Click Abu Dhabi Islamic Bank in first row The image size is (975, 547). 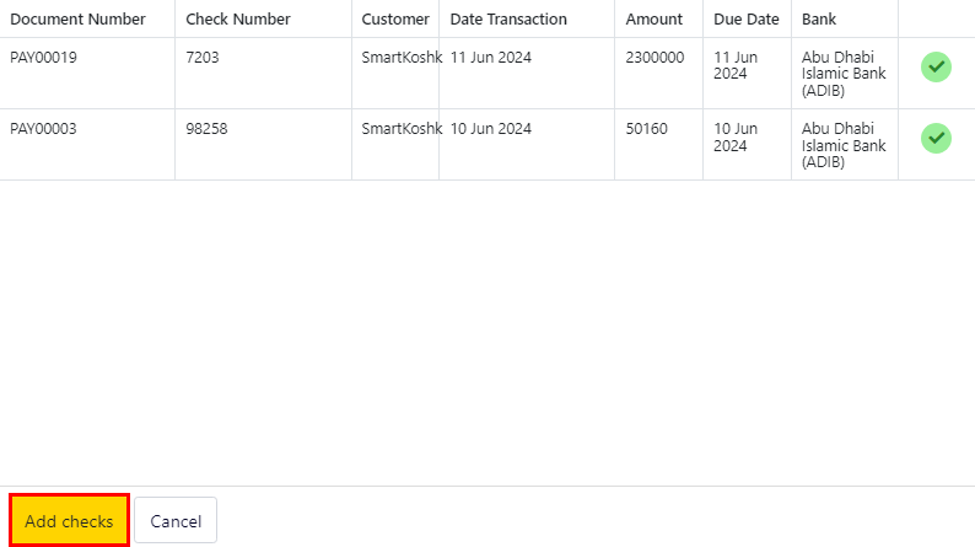843,73
